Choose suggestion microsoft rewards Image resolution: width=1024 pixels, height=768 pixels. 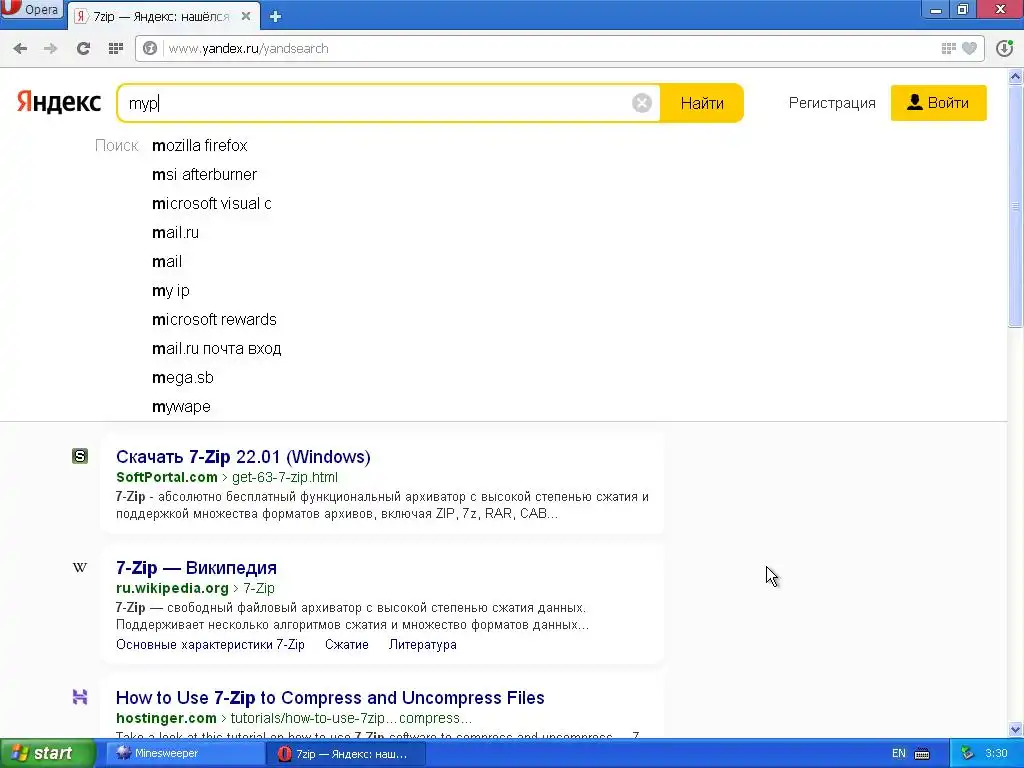point(214,319)
